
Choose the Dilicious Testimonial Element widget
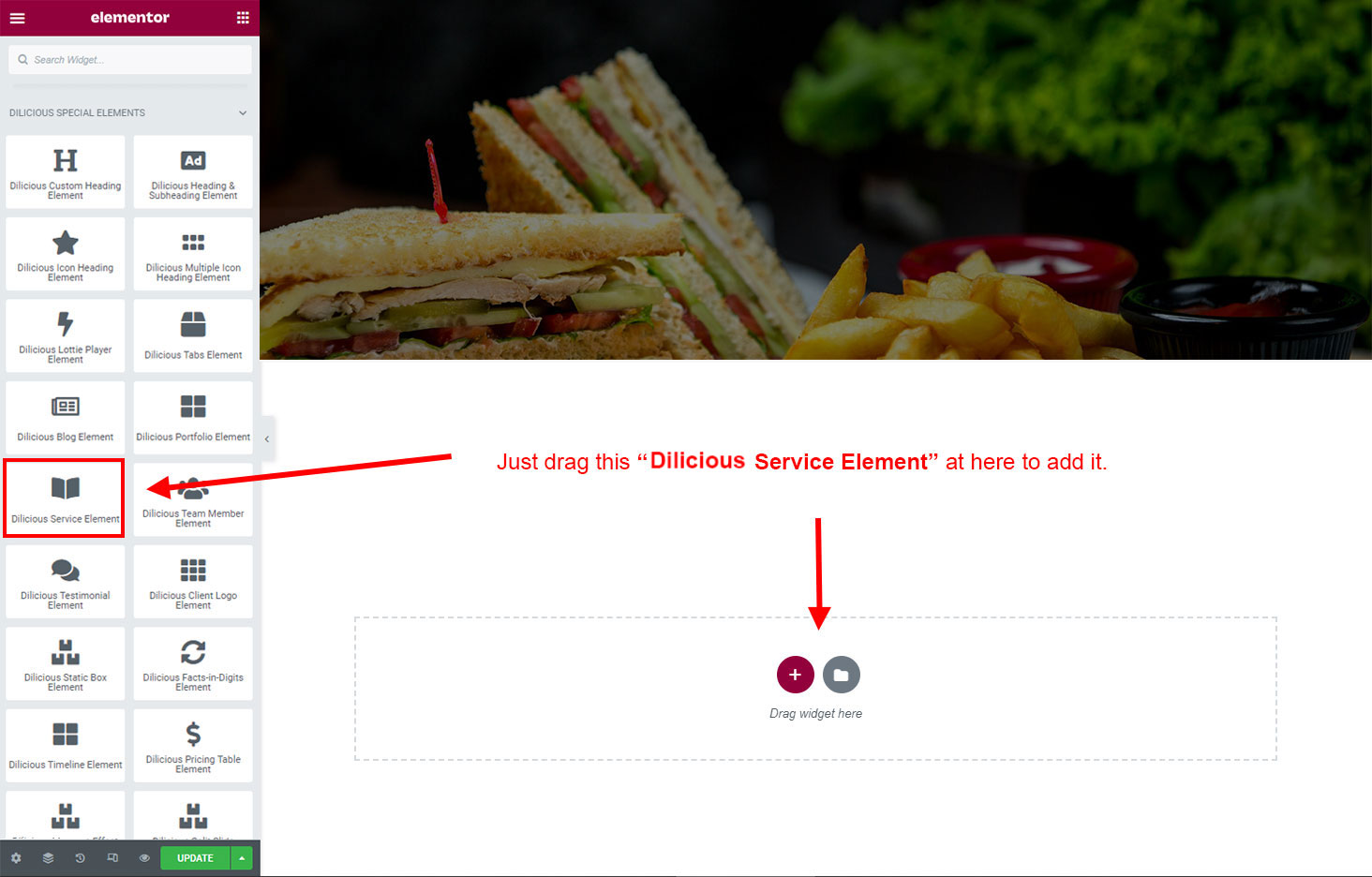[x=65, y=582]
